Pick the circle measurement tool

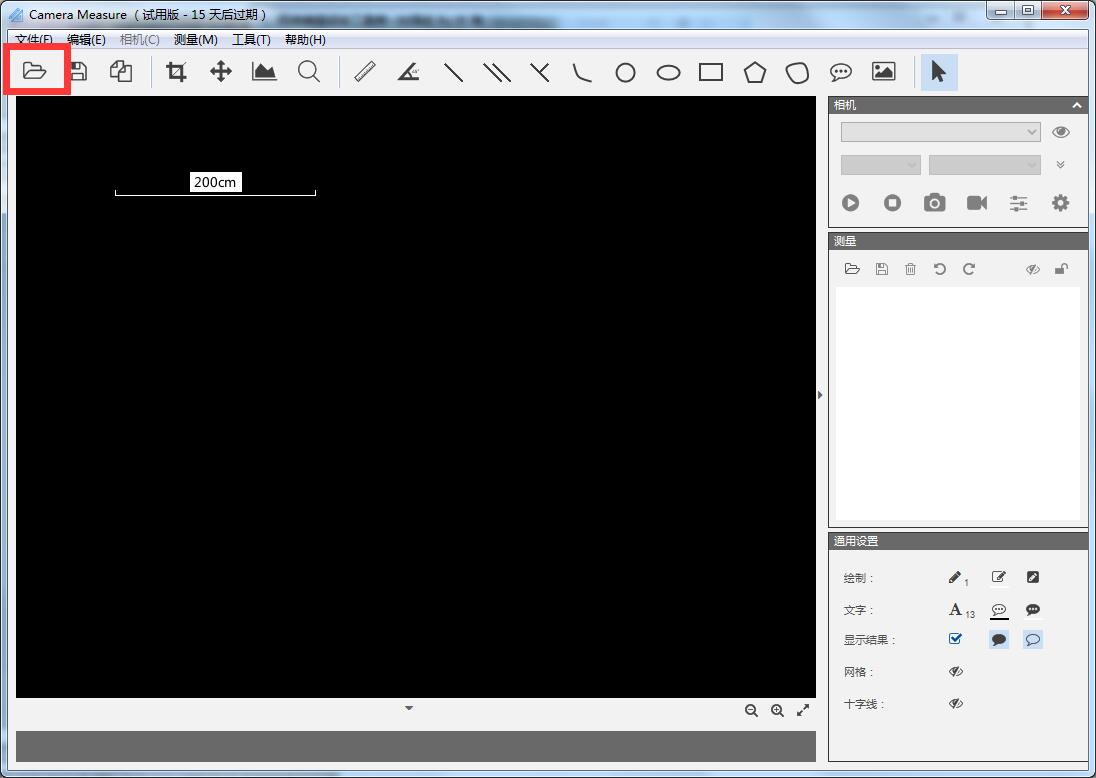625,72
